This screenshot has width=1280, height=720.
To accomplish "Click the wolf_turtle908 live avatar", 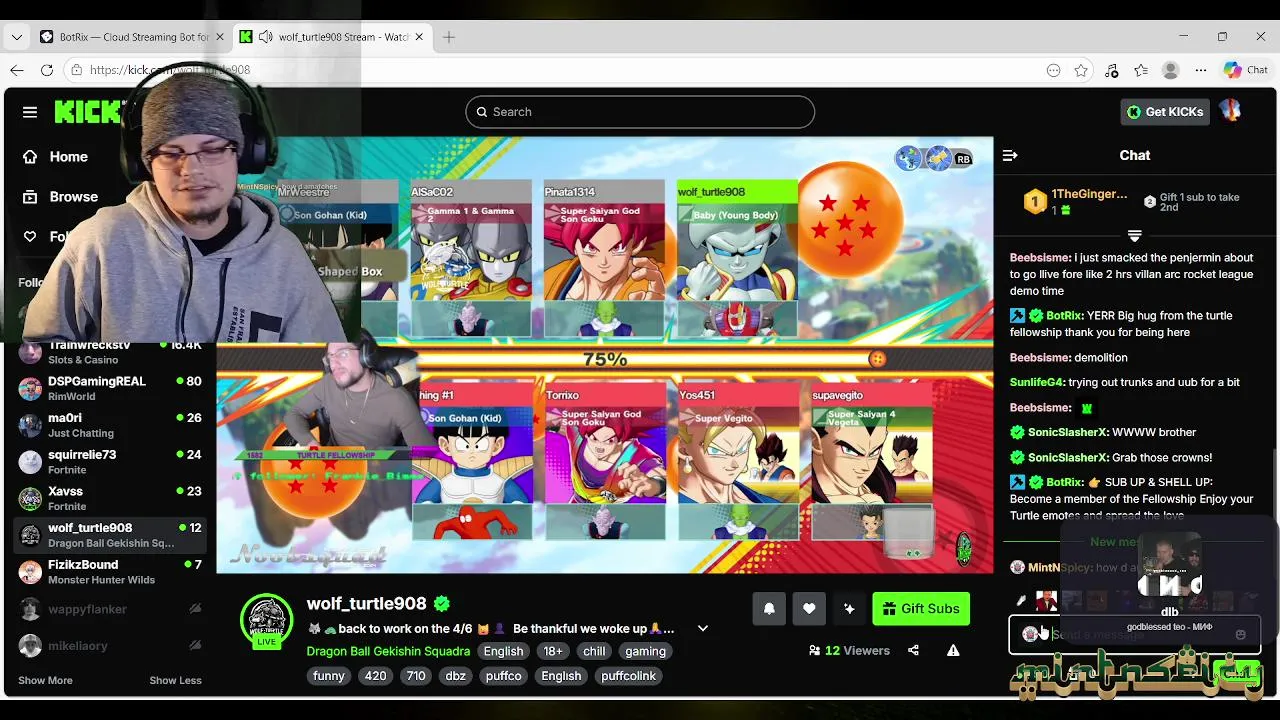I will [266, 620].
